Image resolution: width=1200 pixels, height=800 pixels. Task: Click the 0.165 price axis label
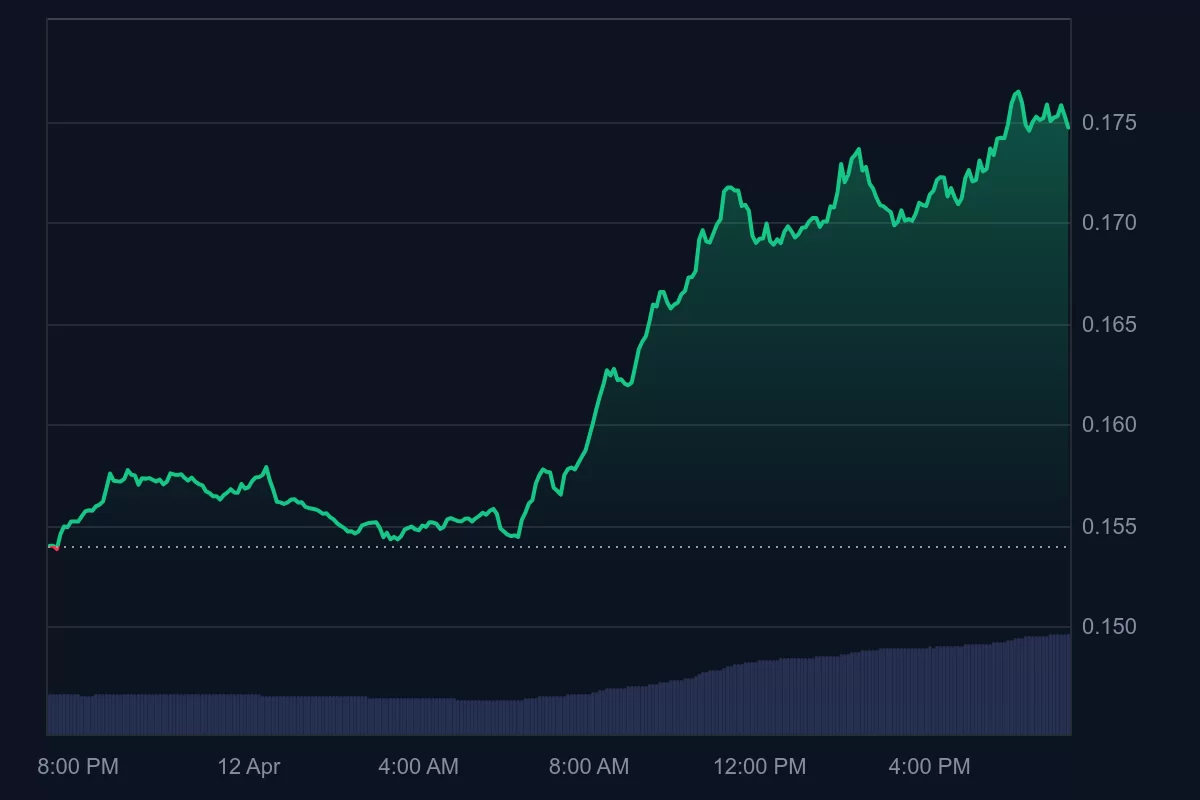click(1109, 325)
